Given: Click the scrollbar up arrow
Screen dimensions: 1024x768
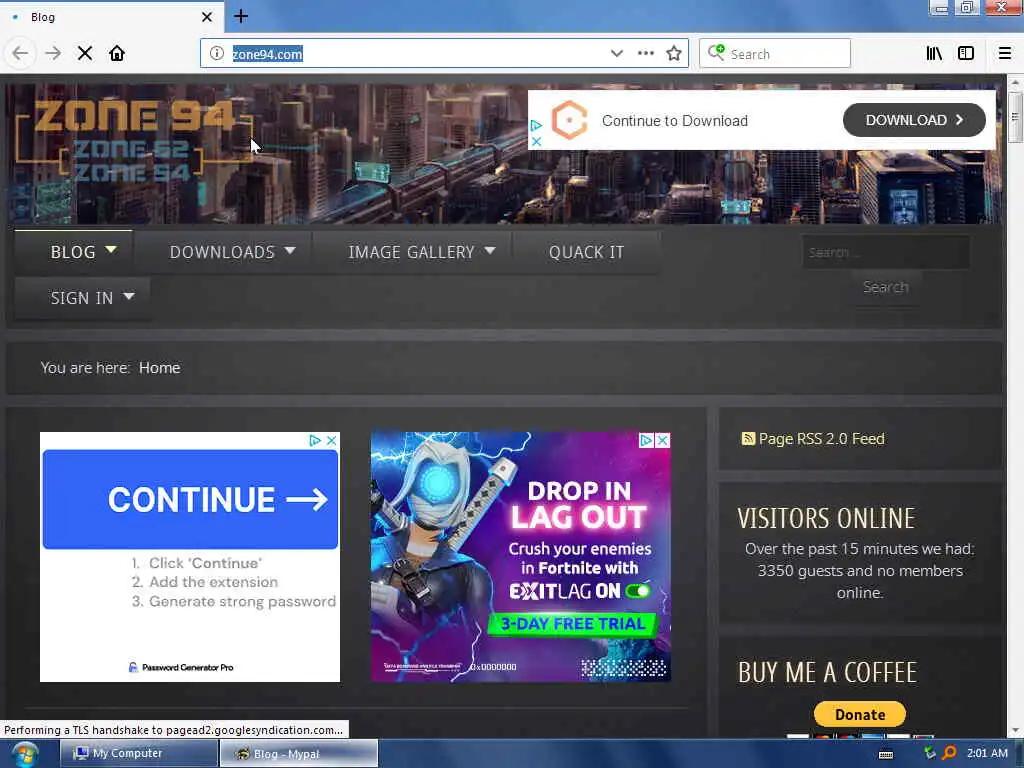Looking at the screenshot, I should 1014,83.
